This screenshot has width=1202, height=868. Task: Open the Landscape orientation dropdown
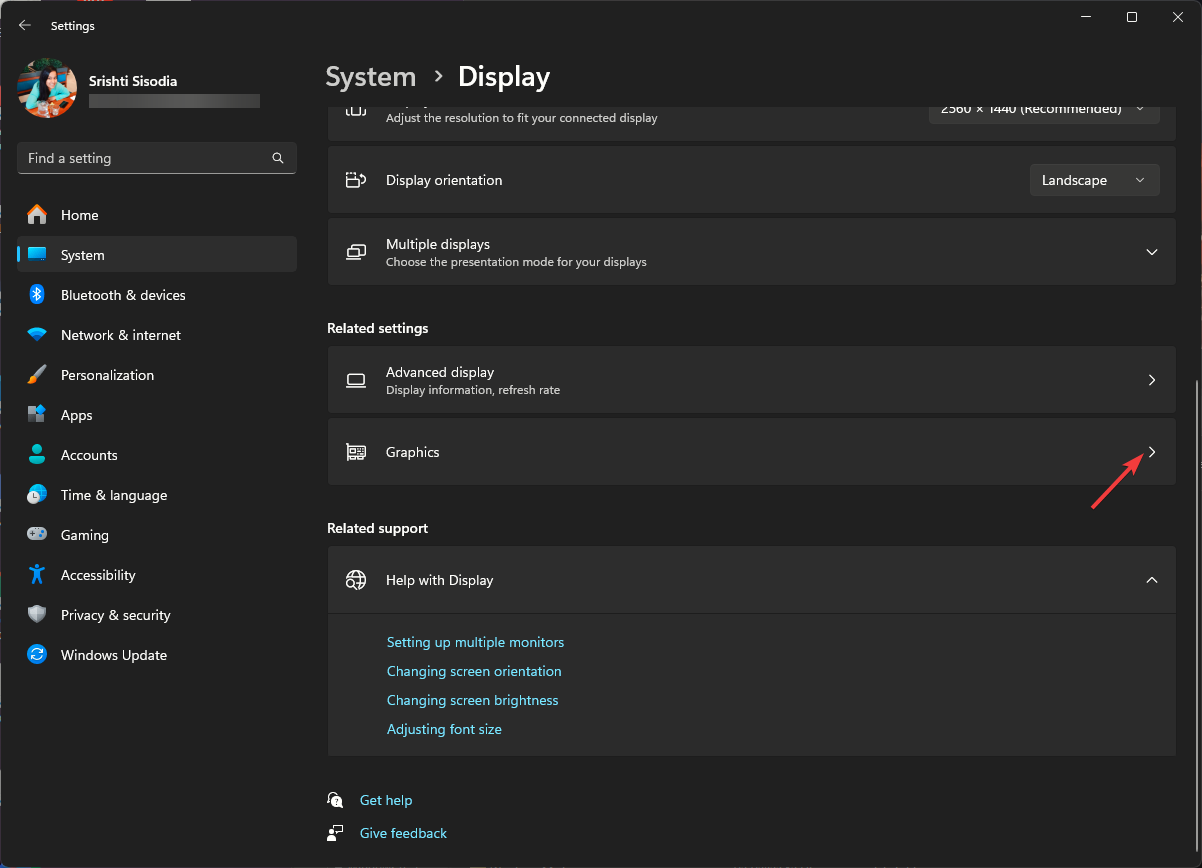click(1094, 180)
